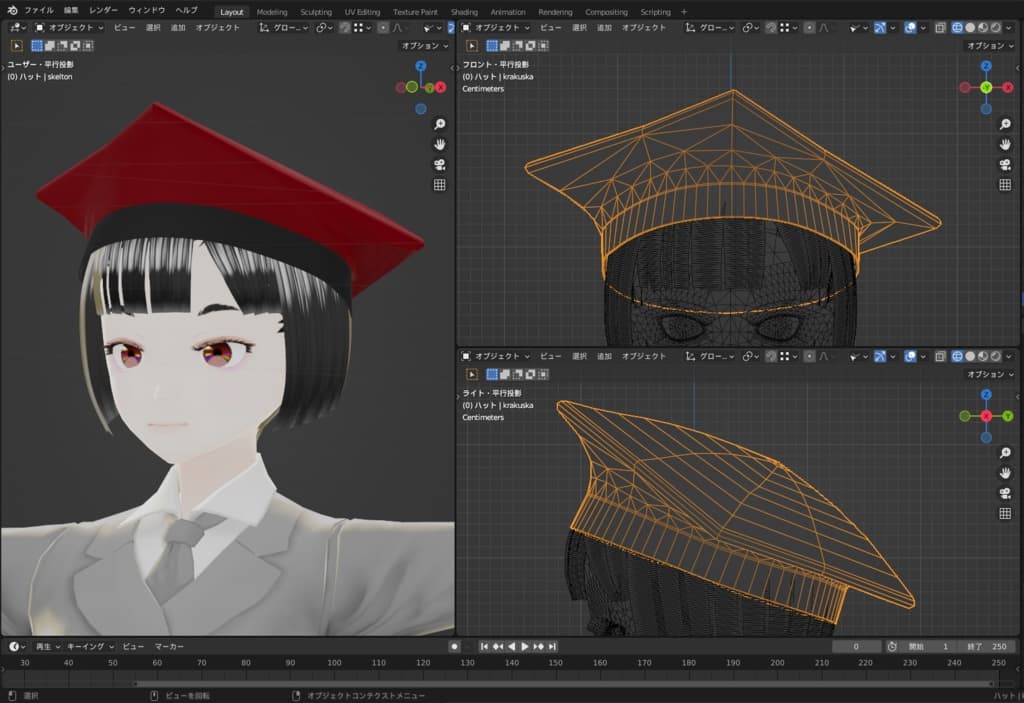Click green Y axis on front viewport gizmo
Viewport: 1024px width, 703px height.
986,87
